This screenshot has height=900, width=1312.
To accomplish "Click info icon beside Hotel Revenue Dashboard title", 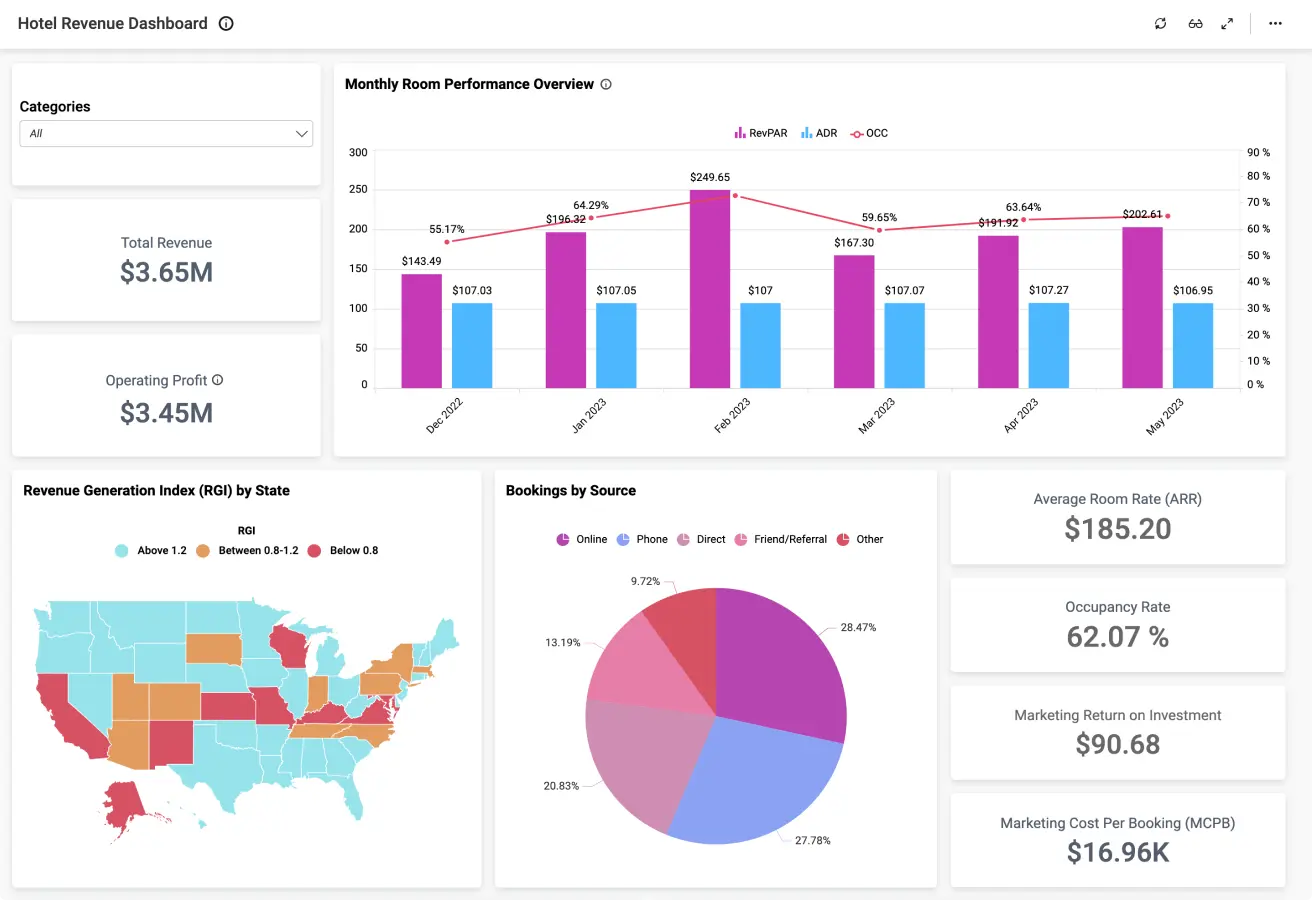I will 226,24.
